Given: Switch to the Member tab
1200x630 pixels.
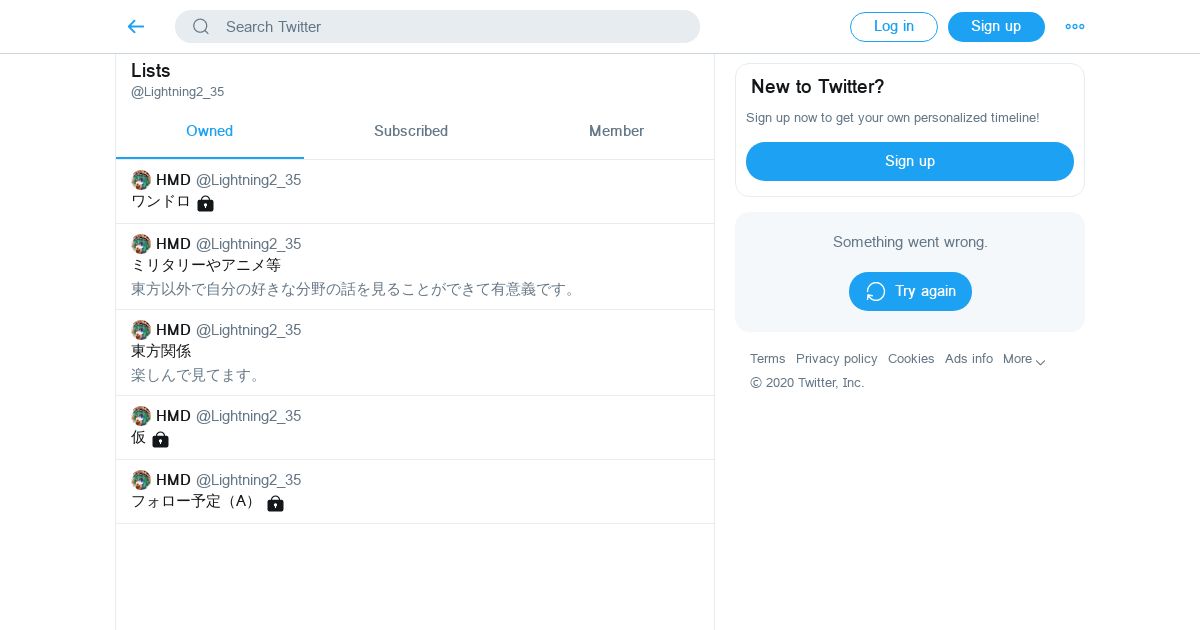Looking at the screenshot, I should coord(616,132).
